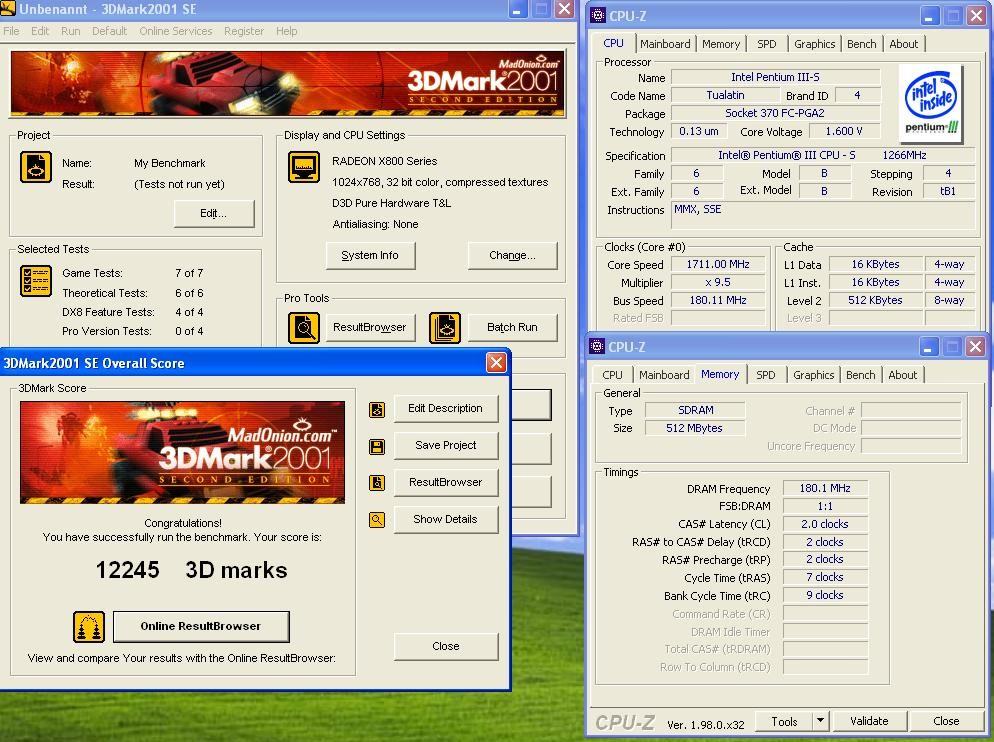Click the DRAM Frequency 180.1 MHz field
This screenshot has height=742, width=994.
click(825, 488)
